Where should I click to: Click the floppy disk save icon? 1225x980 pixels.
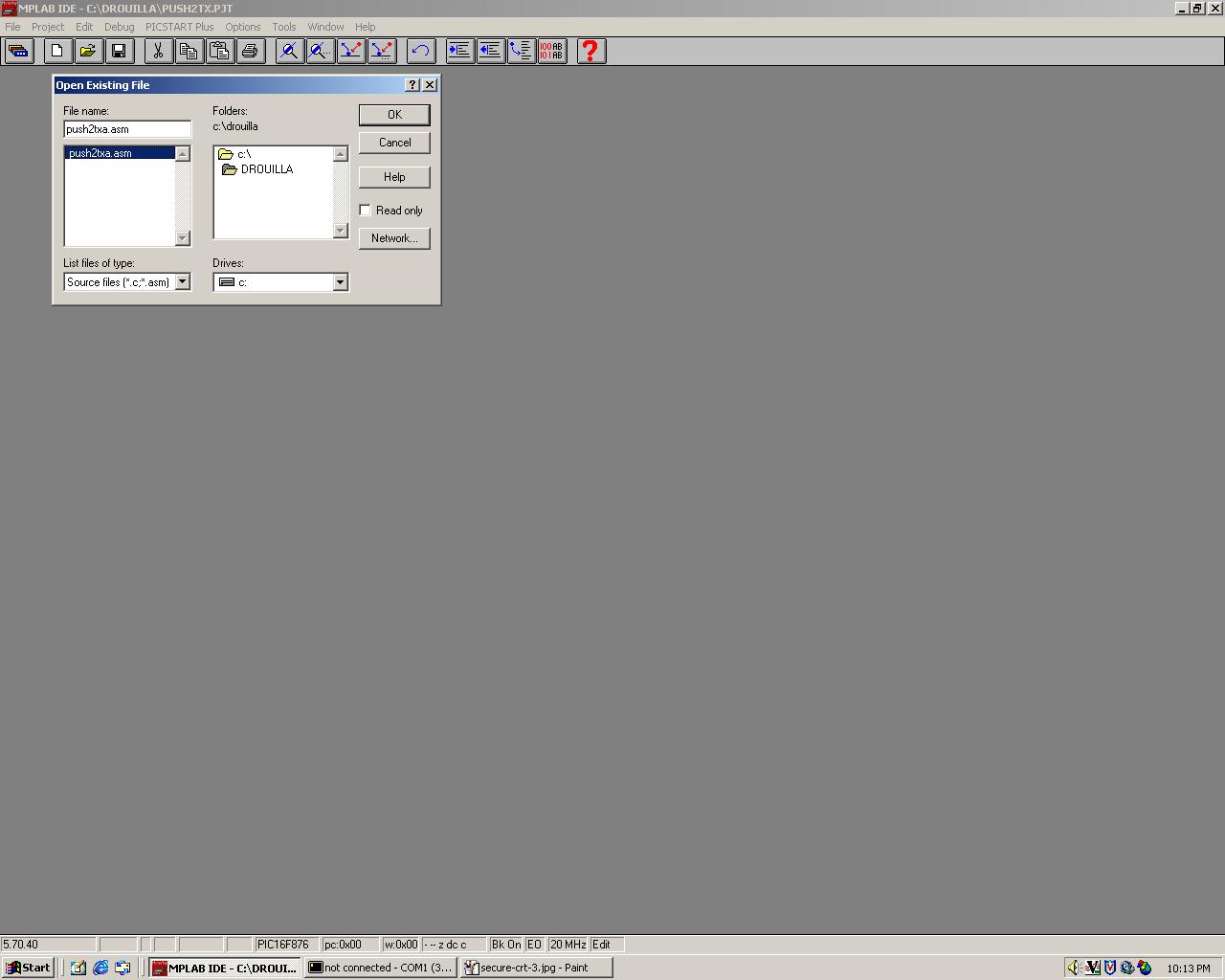coord(119,51)
